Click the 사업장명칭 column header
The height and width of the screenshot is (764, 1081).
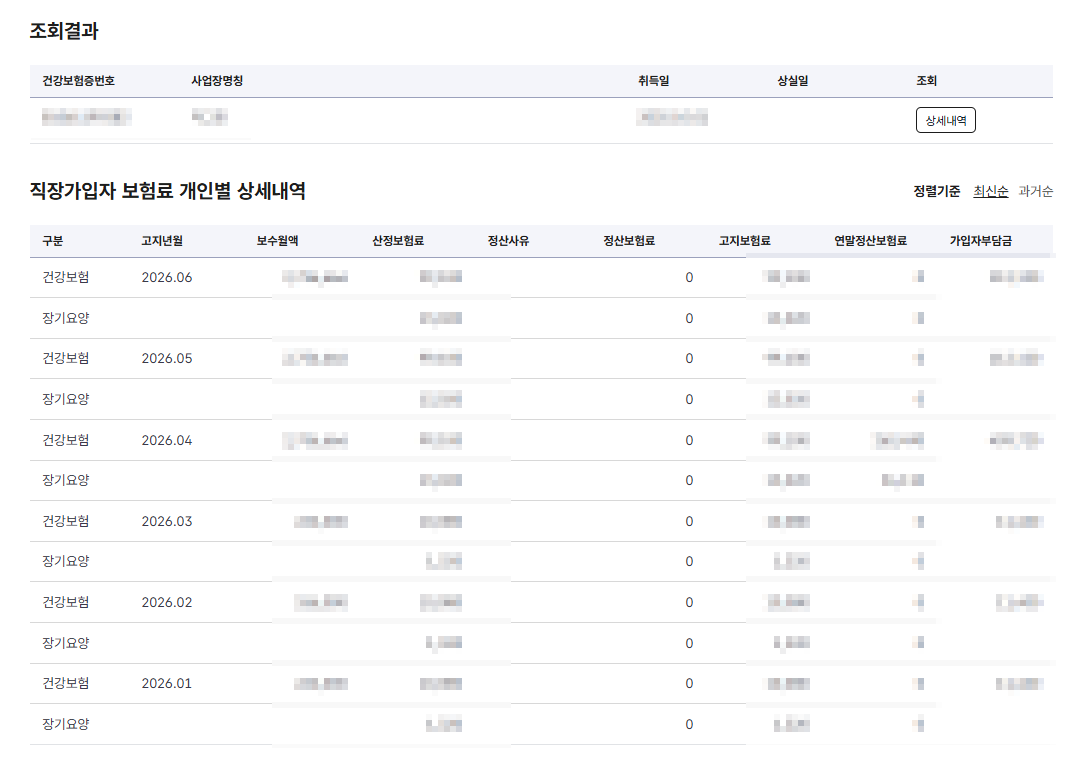pyautogui.click(x=217, y=81)
